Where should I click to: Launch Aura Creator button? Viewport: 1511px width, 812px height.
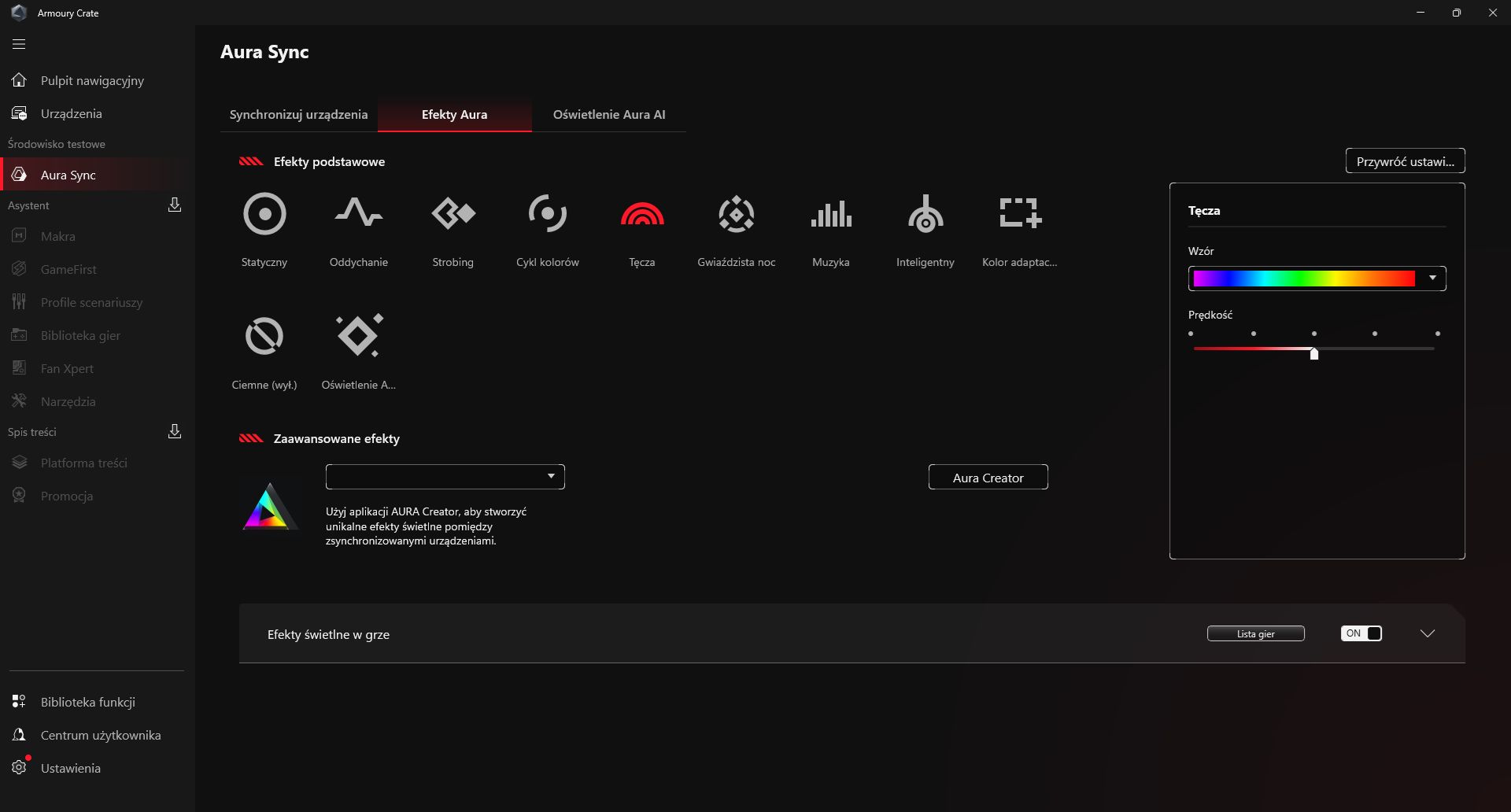click(x=988, y=478)
